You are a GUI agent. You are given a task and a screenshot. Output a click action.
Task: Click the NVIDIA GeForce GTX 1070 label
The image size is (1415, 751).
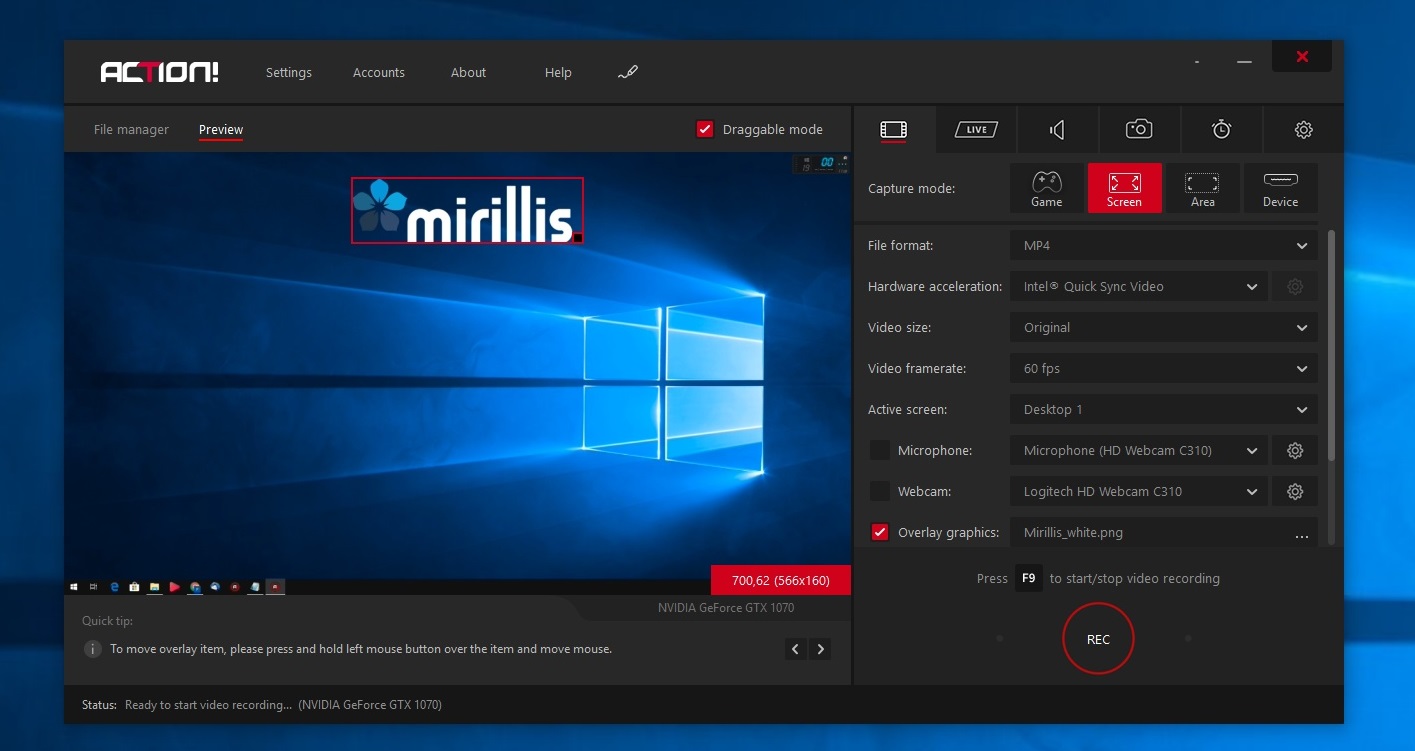[726, 607]
